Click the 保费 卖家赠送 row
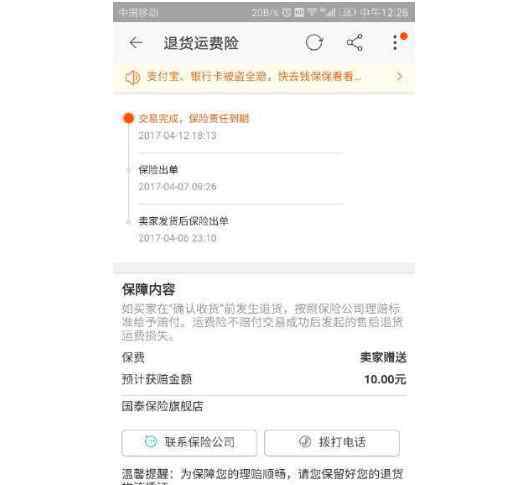 click(x=264, y=357)
